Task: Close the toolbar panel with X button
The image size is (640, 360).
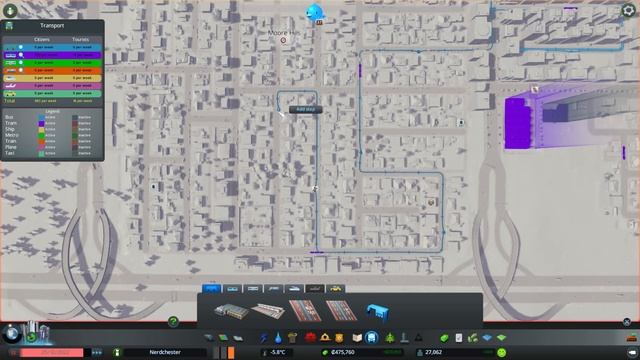Action: click(x=627, y=322)
